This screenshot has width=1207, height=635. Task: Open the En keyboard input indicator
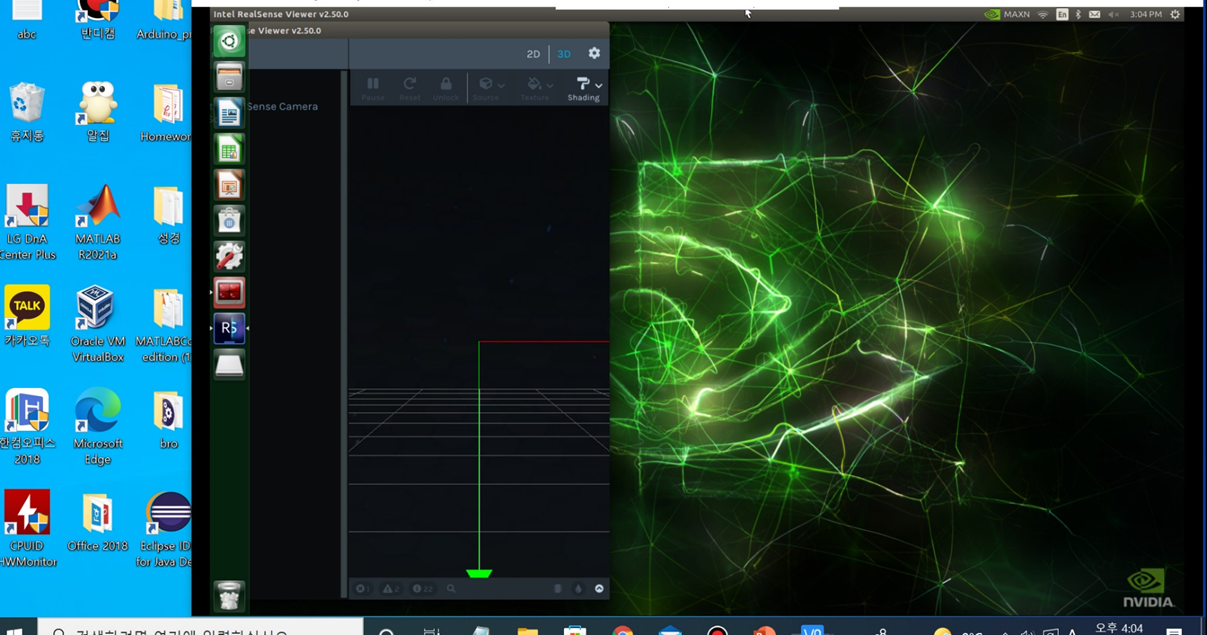[x=1061, y=14]
